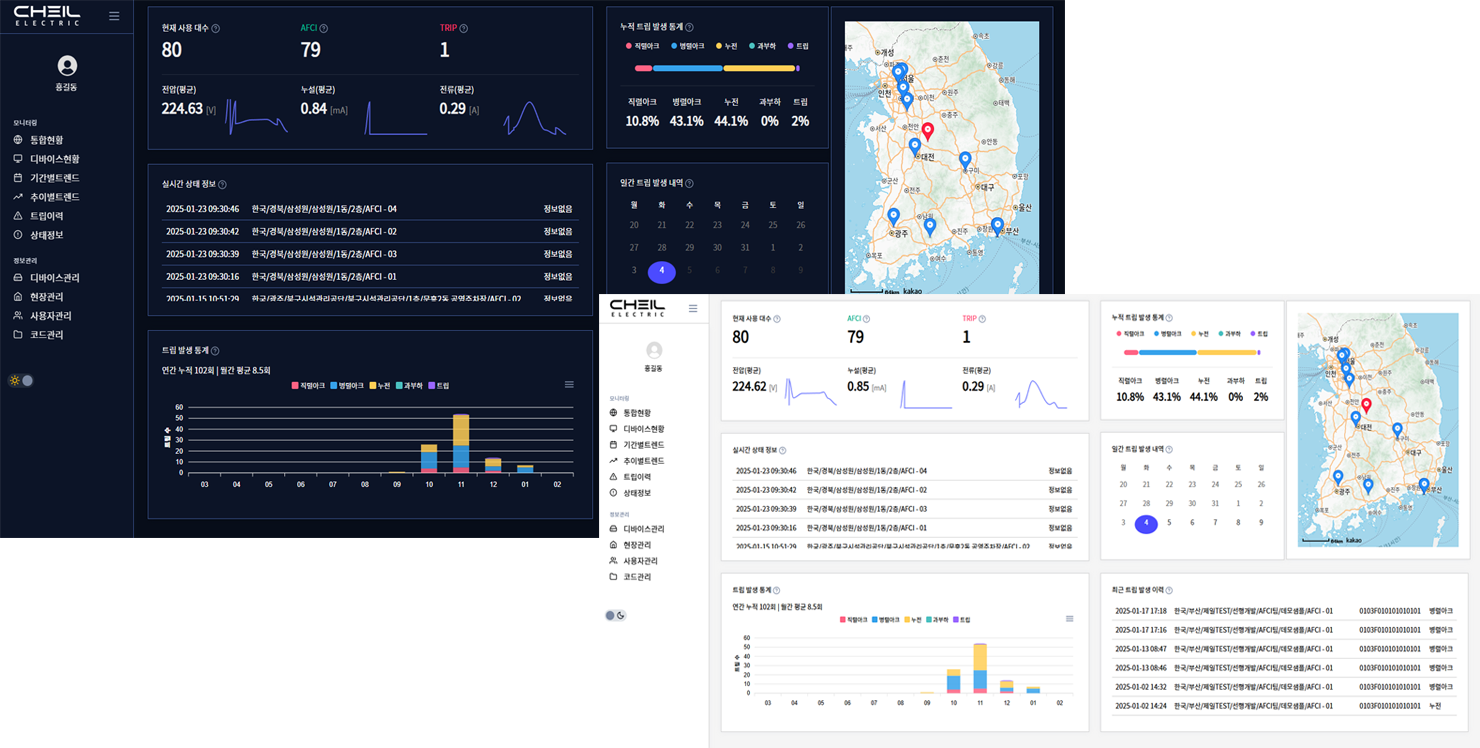Viewport: 1480px width, 748px height.
Task: Open chart options menu in dark 트립 발생 통계 panel
Action: click(x=569, y=384)
